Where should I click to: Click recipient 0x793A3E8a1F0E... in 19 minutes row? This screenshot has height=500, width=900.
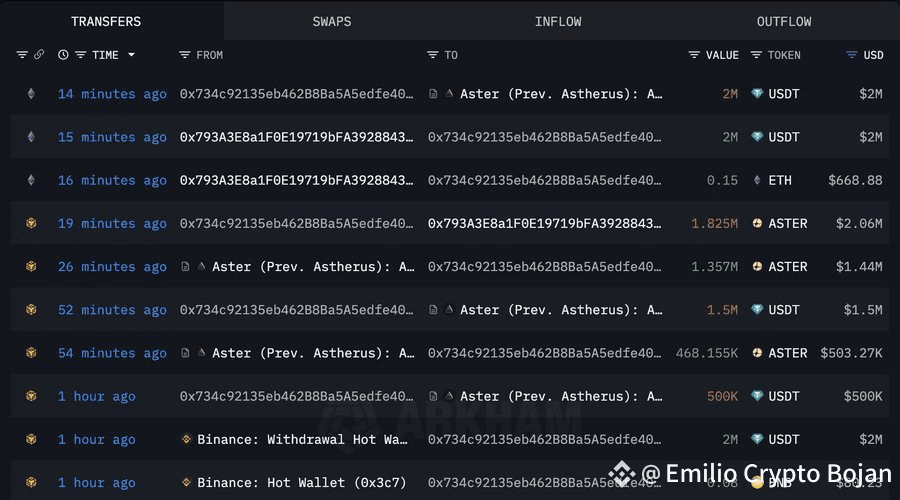pyautogui.click(x=544, y=223)
